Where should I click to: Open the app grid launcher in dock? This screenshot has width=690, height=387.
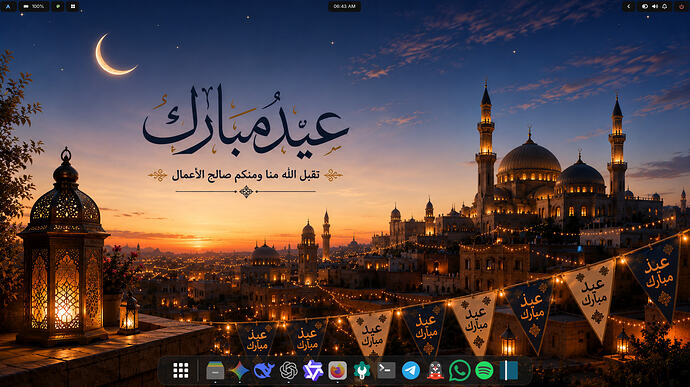[180, 371]
